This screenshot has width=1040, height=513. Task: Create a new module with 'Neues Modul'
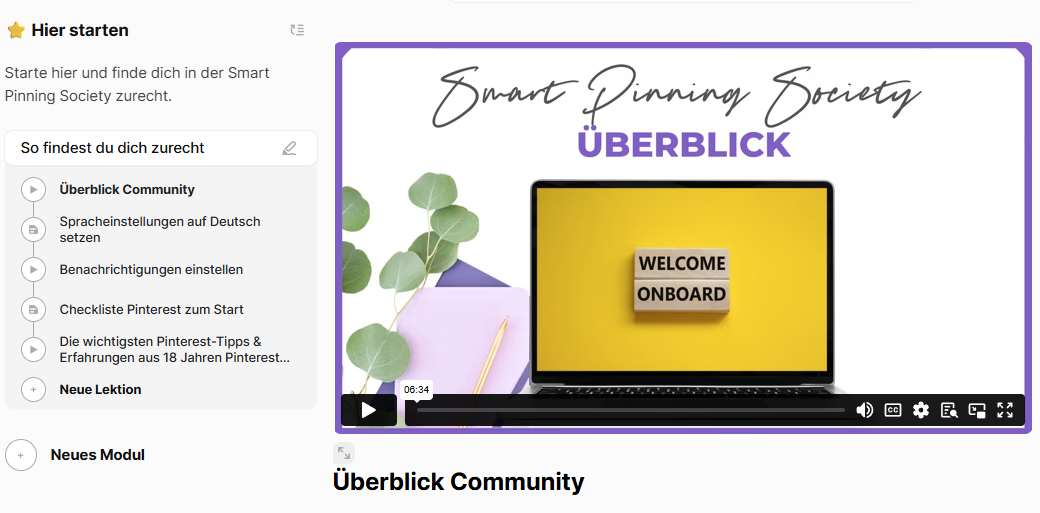pos(97,455)
